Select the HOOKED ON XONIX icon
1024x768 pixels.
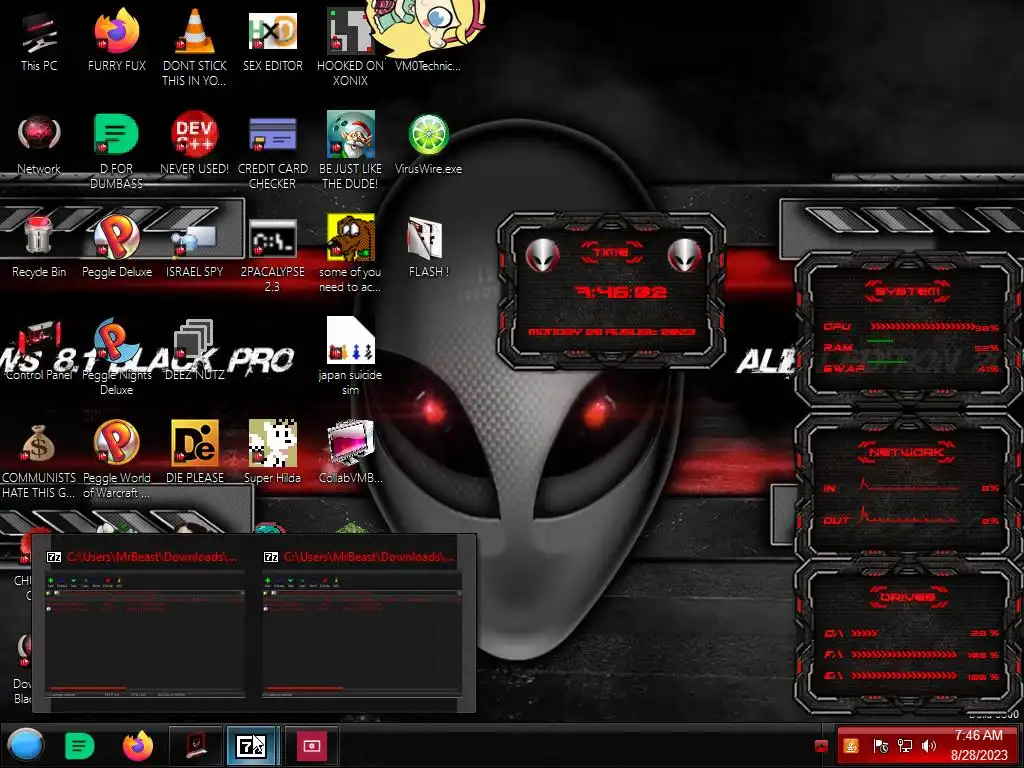click(350, 47)
